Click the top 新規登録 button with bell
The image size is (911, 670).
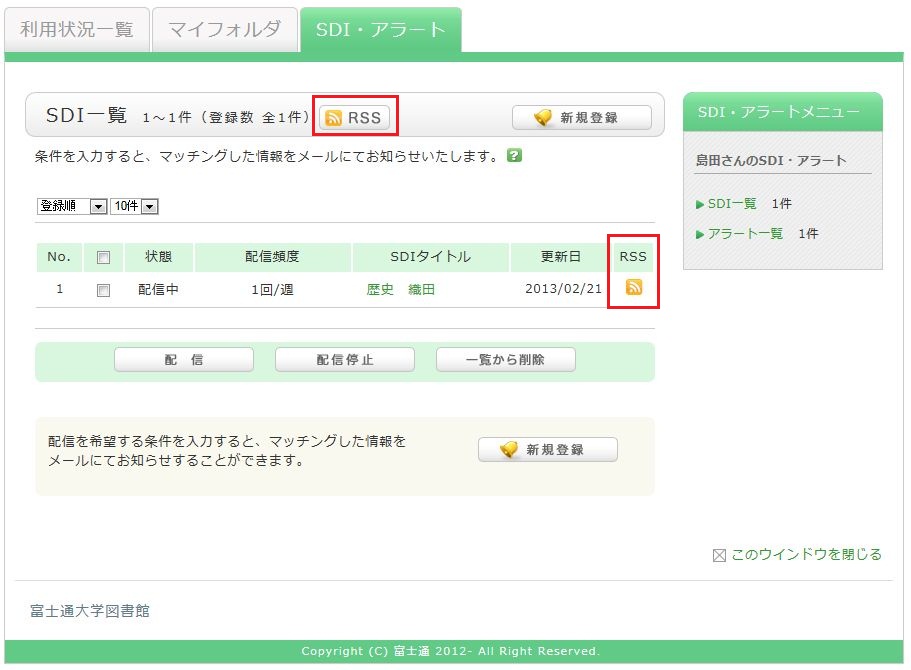[581, 118]
